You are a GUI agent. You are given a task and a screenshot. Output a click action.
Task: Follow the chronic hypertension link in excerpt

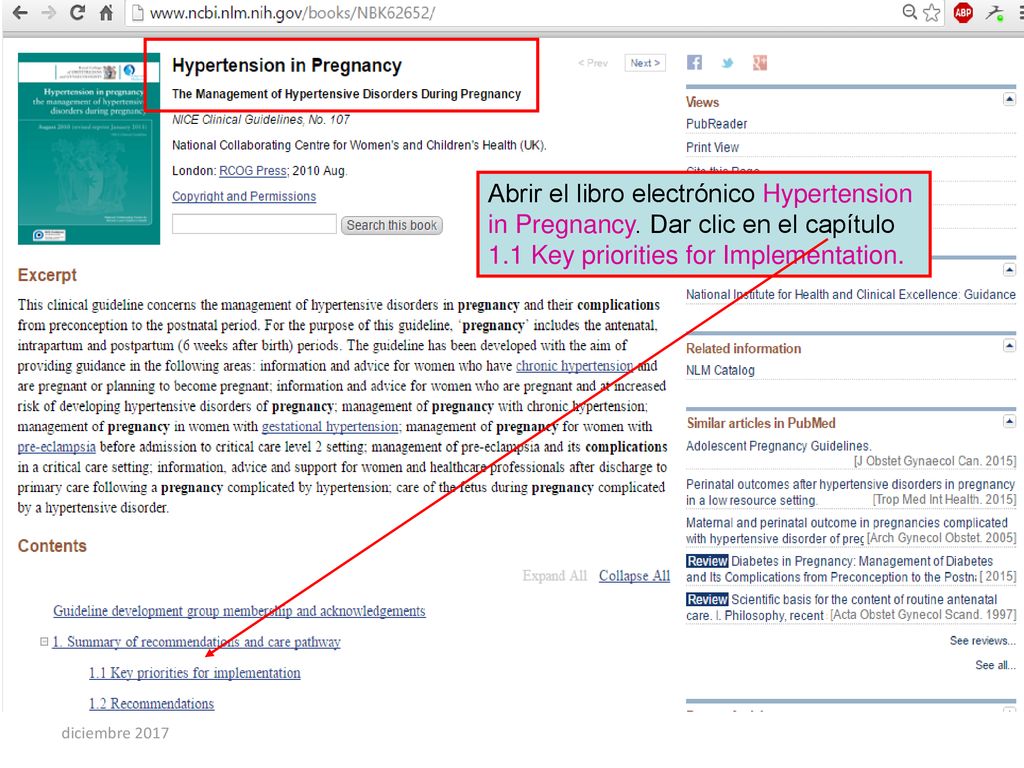tap(575, 366)
